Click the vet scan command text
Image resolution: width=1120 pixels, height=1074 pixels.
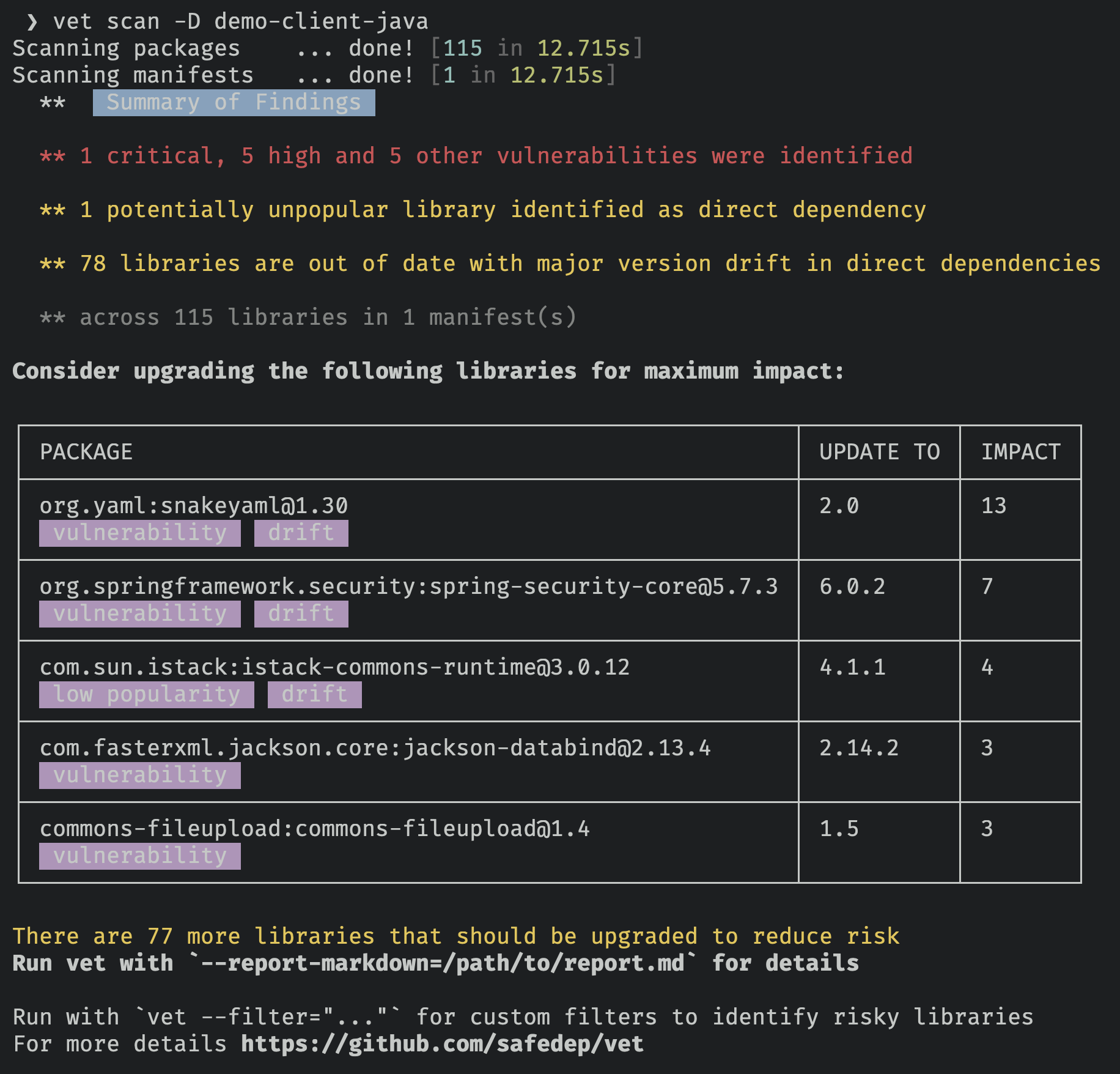click(240, 21)
